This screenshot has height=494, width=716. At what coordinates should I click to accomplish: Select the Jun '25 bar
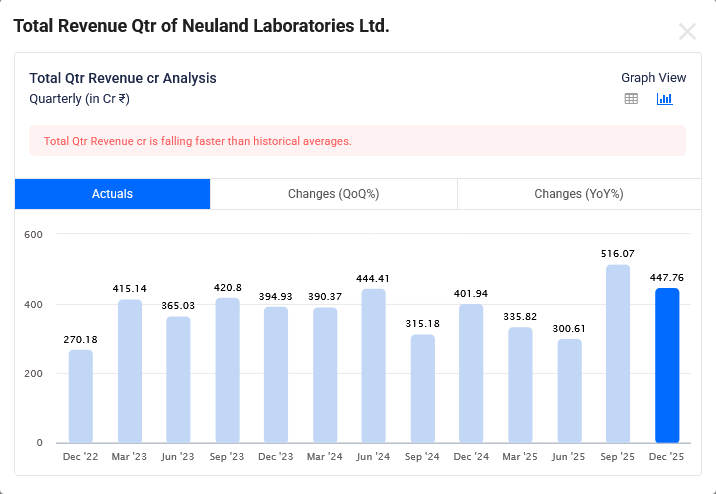[x=569, y=391]
